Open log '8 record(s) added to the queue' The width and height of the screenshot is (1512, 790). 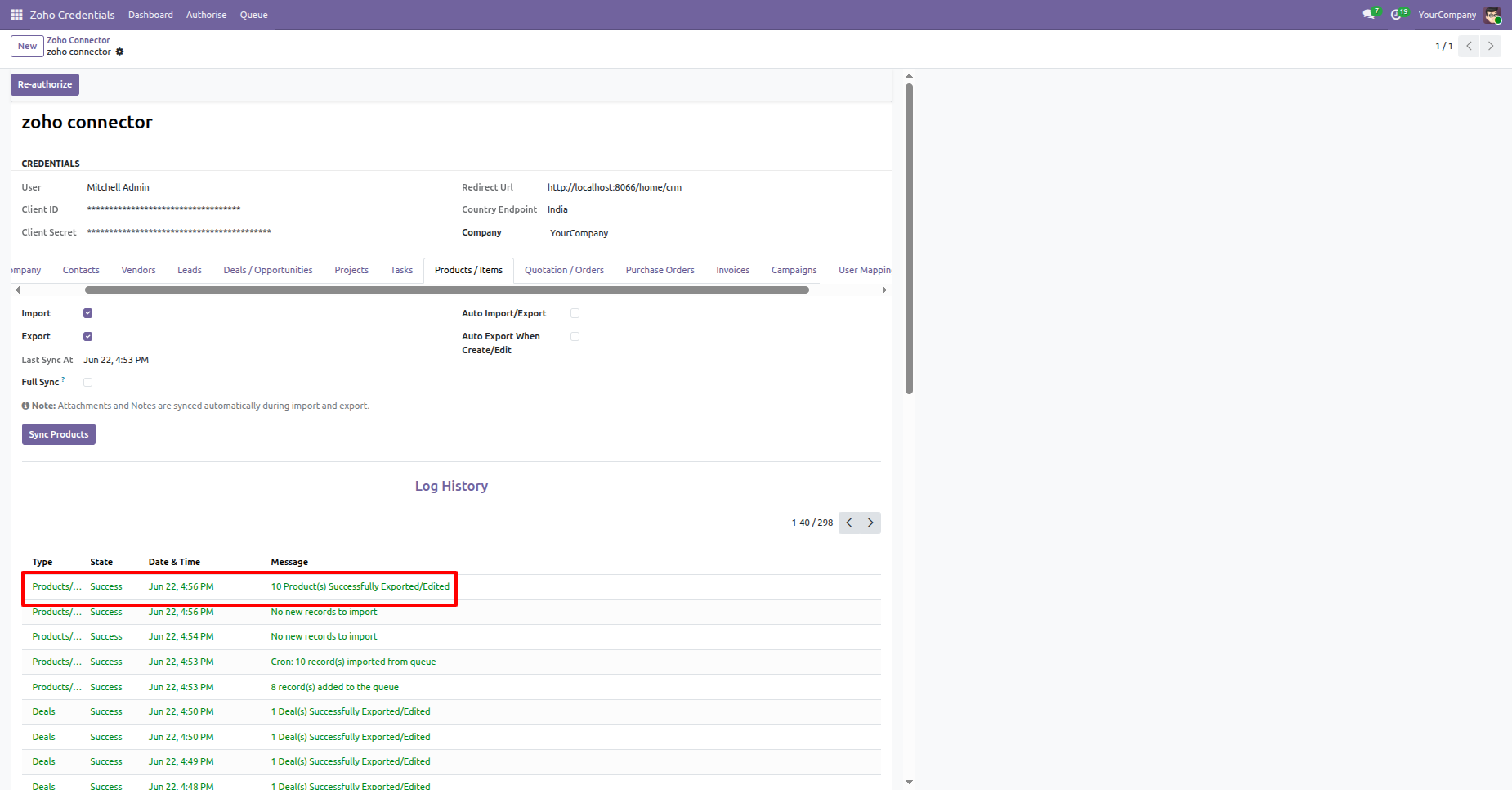[x=451, y=687]
